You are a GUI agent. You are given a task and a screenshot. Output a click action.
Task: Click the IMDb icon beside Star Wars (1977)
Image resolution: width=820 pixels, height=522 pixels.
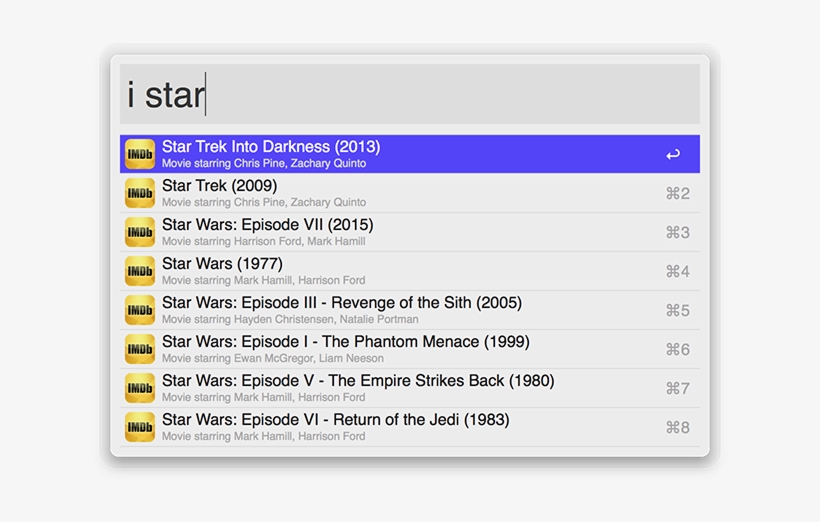(140, 271)
